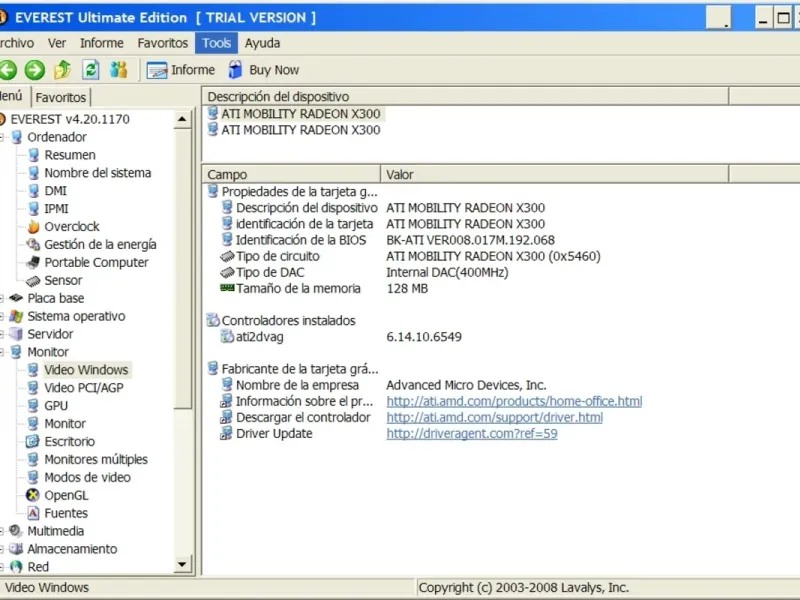Image resolution: width=800 pixels, height=600 pixels.
Task: Select first ATI MOBILITY RADEON X300 device
Action: click(294, 113)
